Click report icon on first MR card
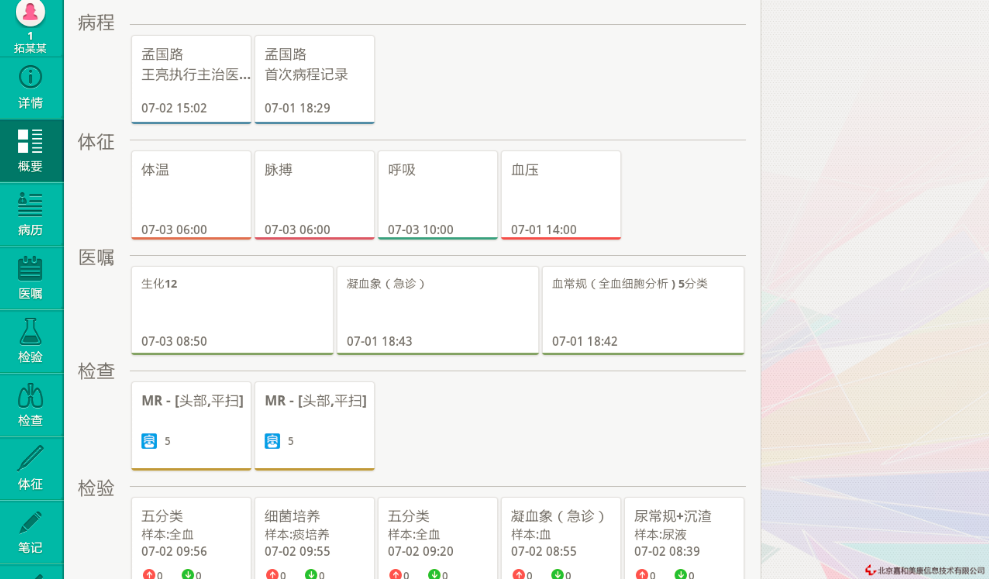 point(148,441)
